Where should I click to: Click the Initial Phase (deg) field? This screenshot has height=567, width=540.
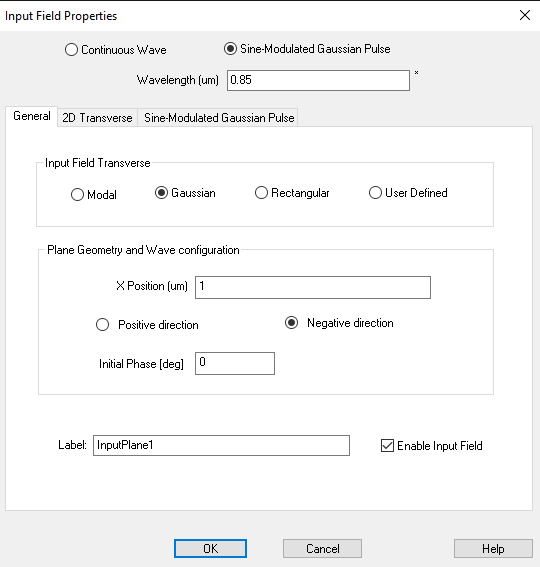click(235, 363)
